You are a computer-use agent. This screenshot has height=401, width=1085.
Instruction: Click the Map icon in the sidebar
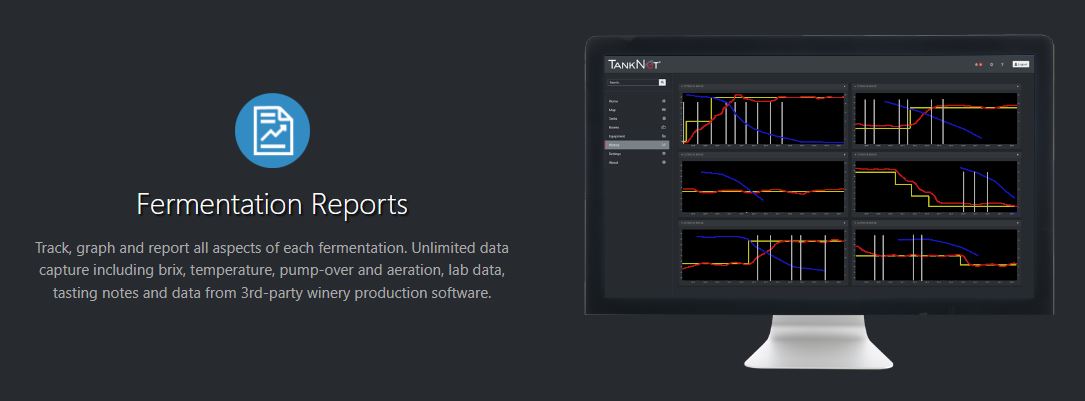(664, 110)
